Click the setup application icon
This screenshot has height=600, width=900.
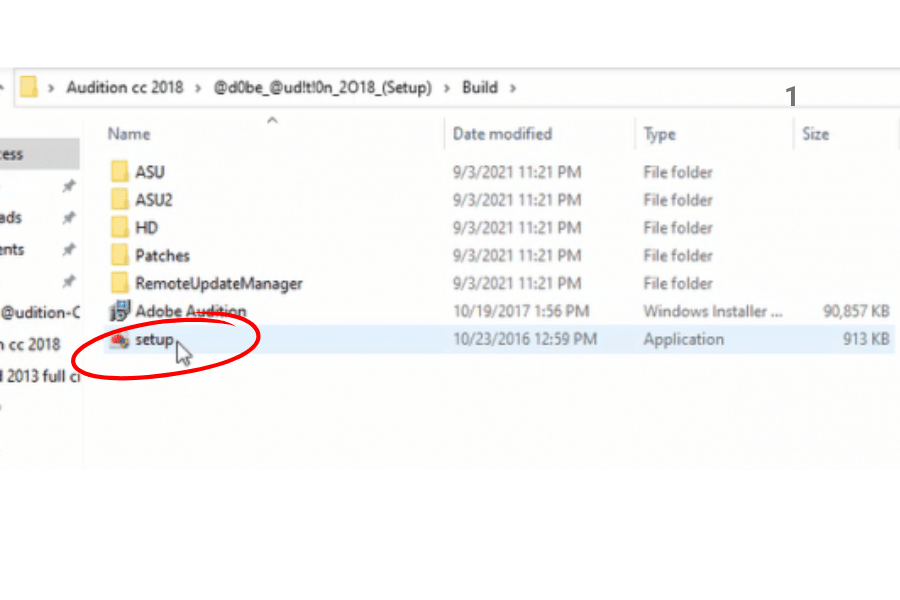pos(120,340)
